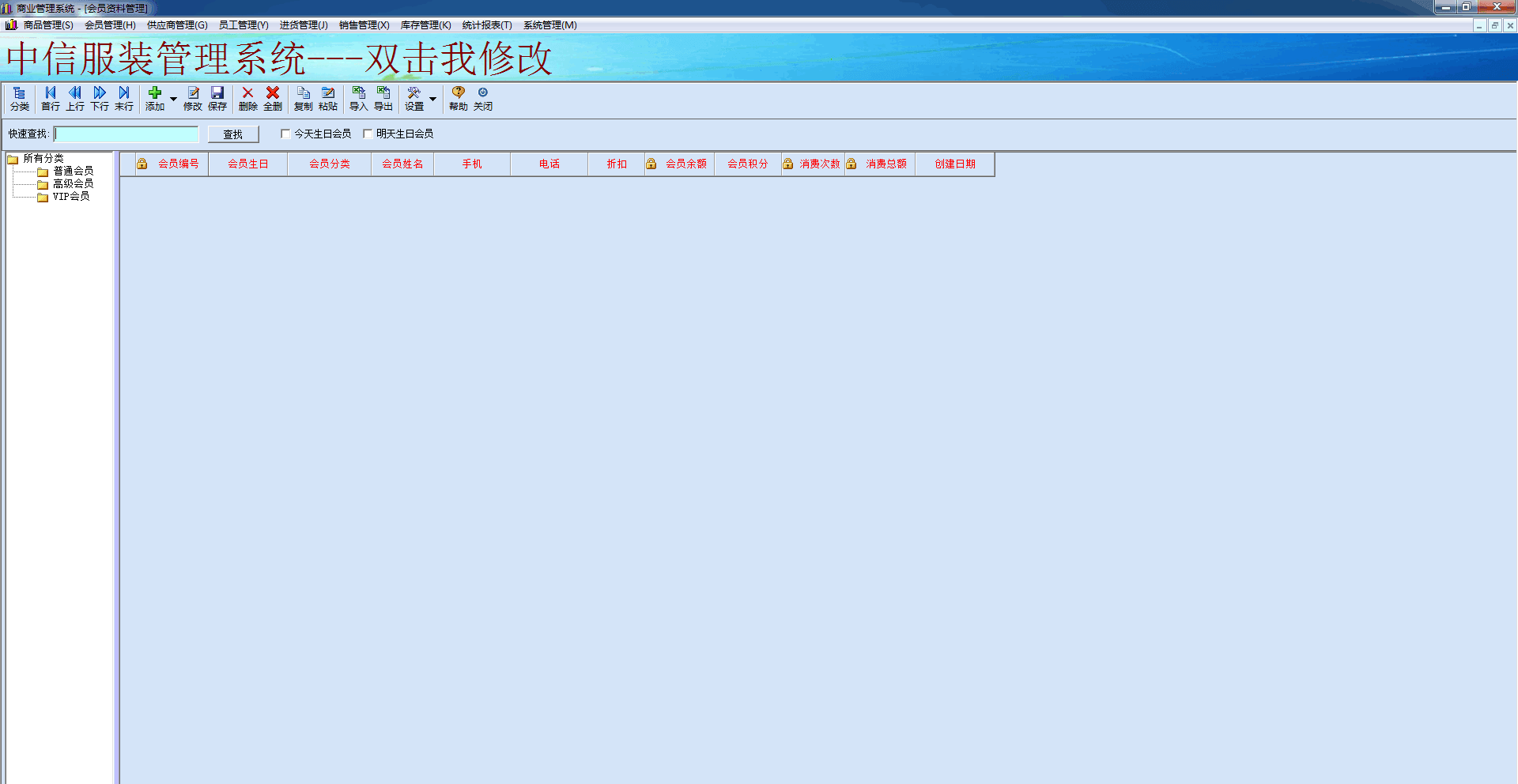Click the 全删 delete-all icon
This screenshot has height=784, width=1518.
click(273, 99)
